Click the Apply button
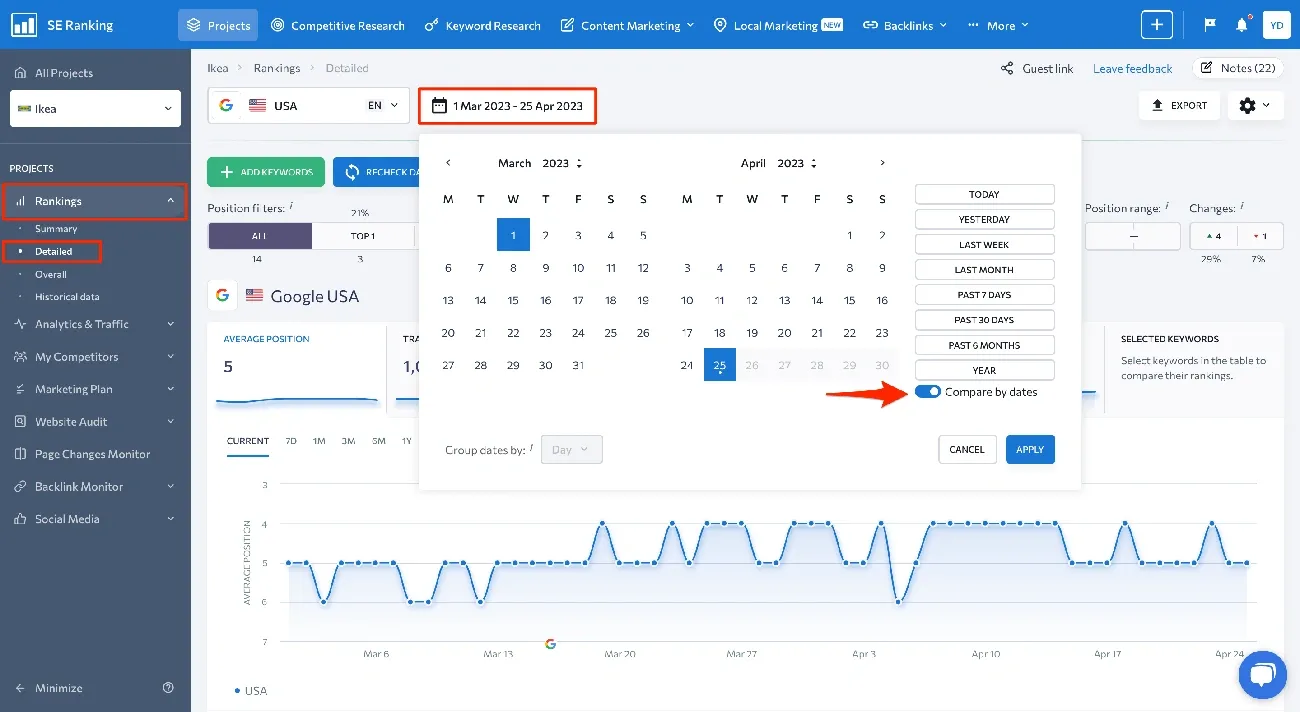The image size is (1300, 712). 1029,450
